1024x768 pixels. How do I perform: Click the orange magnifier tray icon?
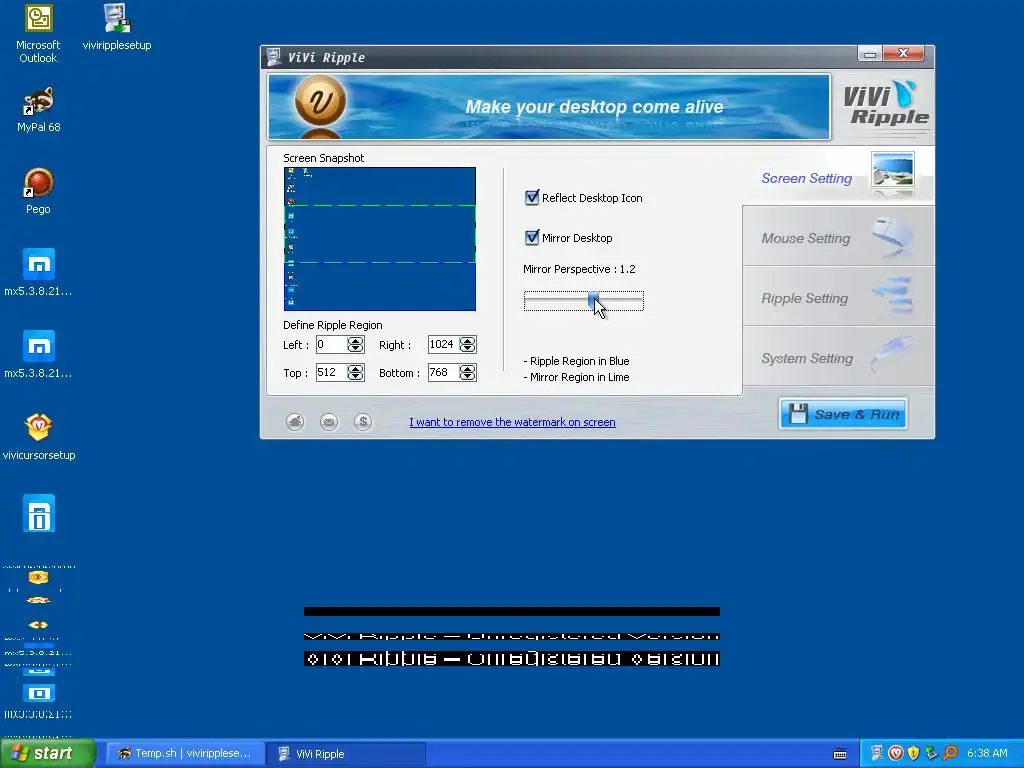click(x=950, y=754)
